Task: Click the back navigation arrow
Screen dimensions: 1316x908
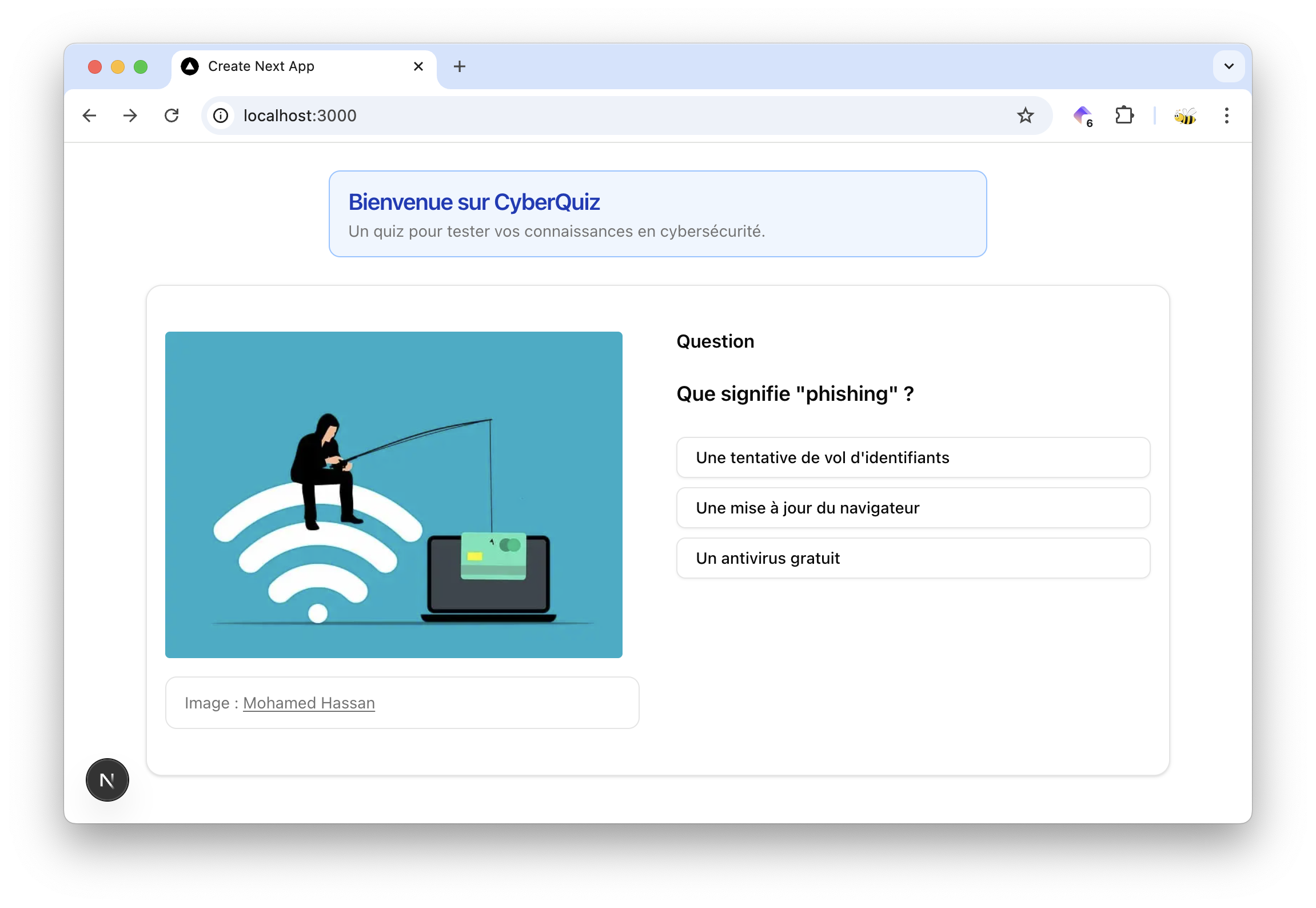Action: 90,116
